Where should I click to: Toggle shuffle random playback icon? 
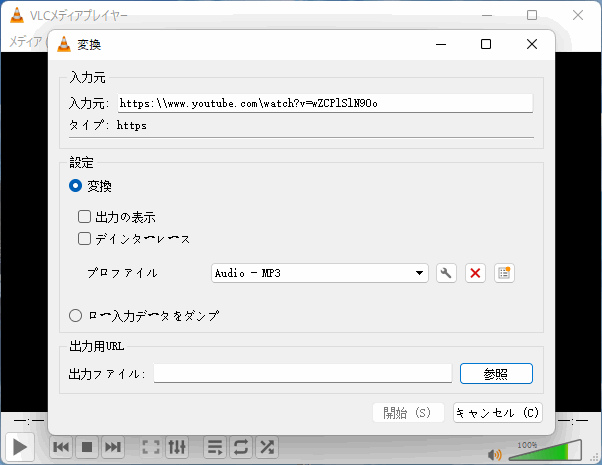pos(267,447)
